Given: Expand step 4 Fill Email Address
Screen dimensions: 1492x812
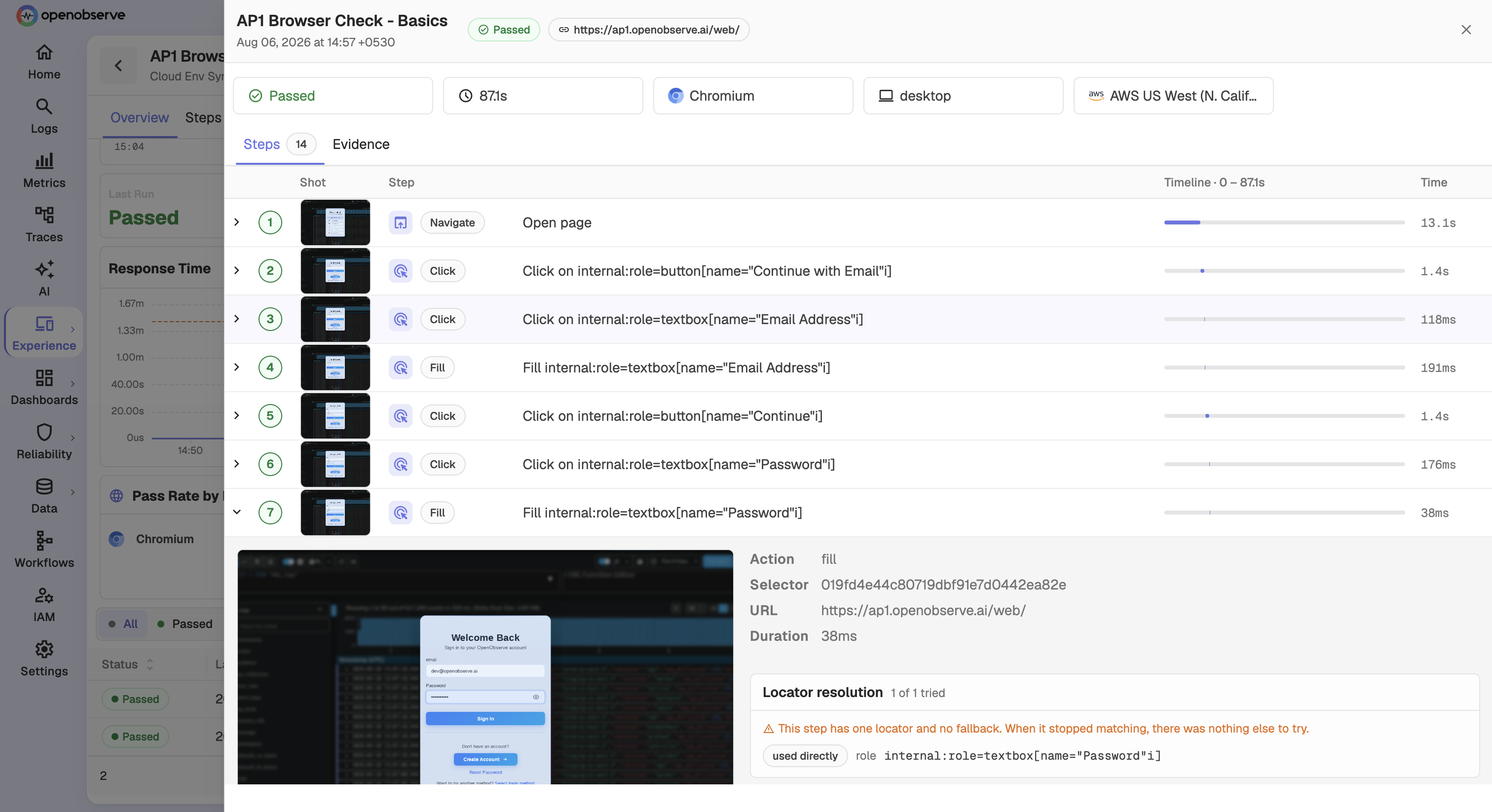Looking at the screenshot, I should click(236, 367).
